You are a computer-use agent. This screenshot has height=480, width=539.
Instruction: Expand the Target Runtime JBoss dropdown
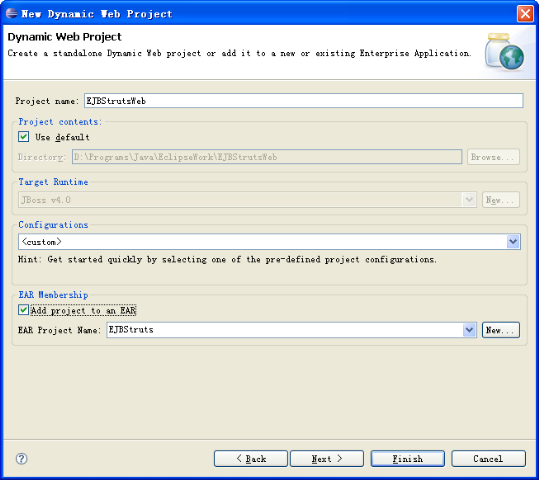pyautogui.click(x=469, y=200)
